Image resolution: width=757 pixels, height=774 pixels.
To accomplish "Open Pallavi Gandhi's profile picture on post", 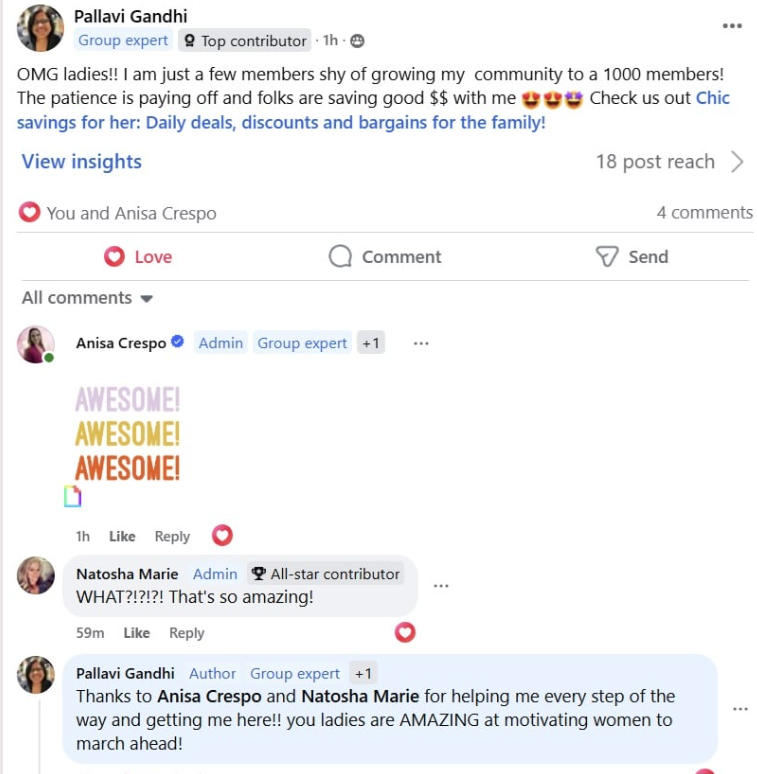I will point(41,28).
